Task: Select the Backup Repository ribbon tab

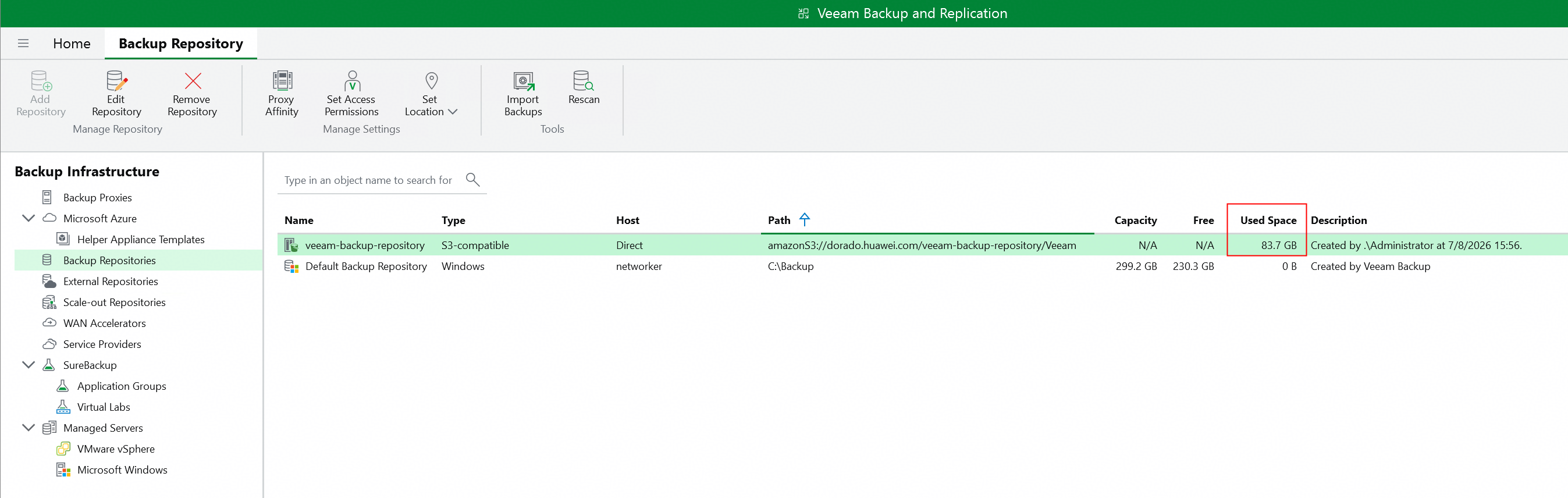Action: 181,43
